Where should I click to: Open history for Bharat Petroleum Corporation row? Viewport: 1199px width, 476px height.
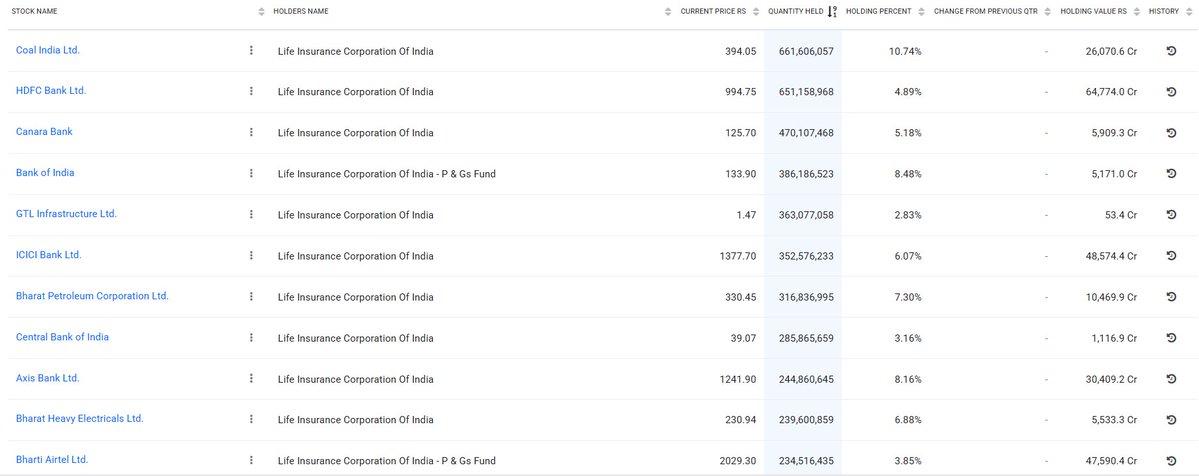click(1171, 297)
